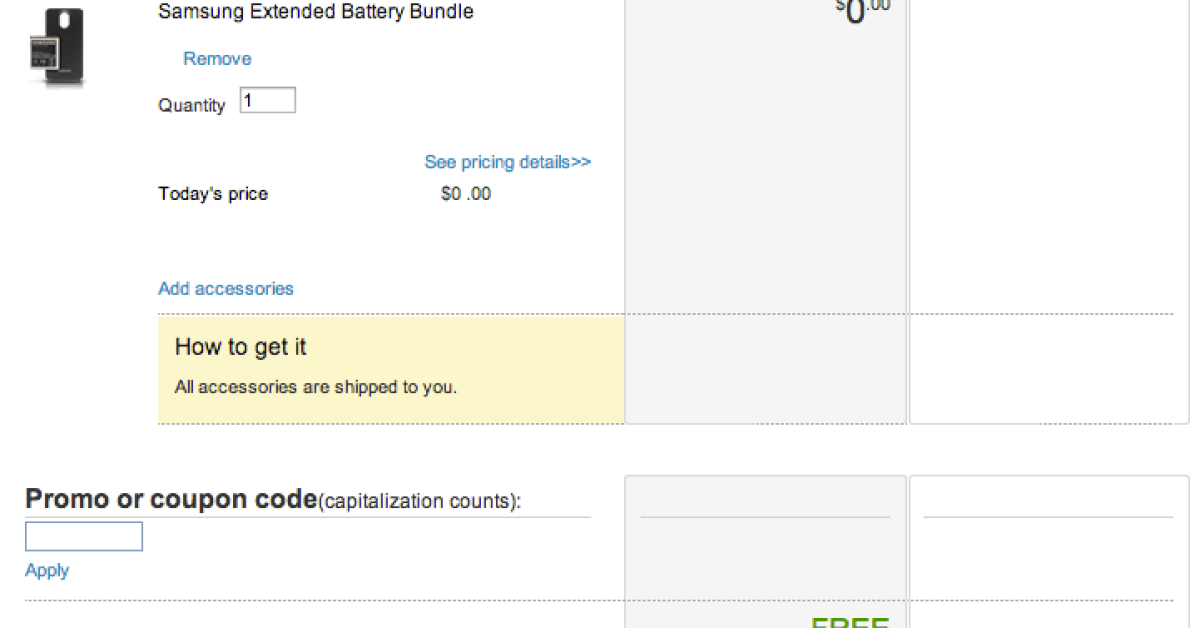
Task: Focus the Quantity input field
Action: click(267, 100)
